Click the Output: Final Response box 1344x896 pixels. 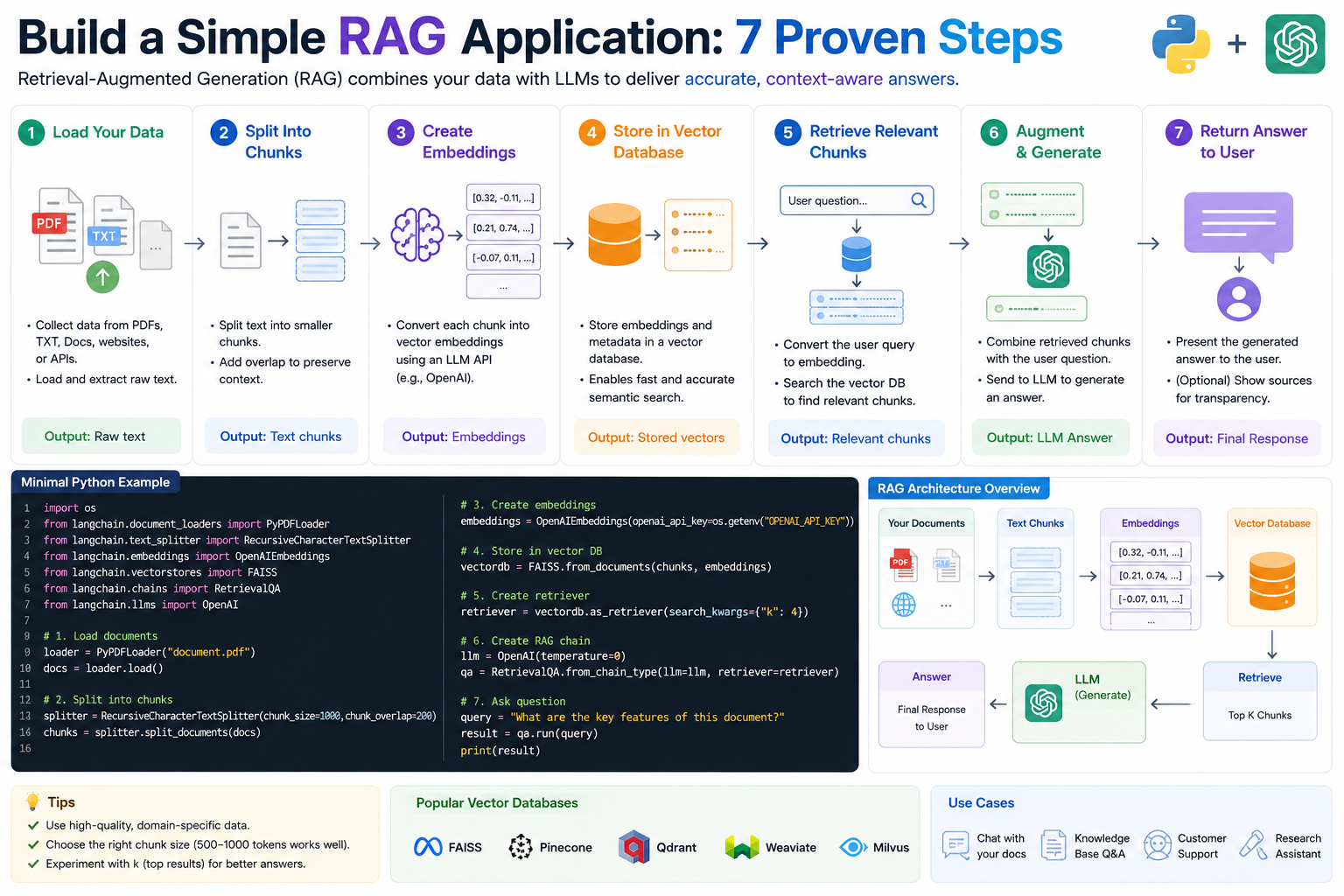pyautogui.click(x=1237, y=437)
